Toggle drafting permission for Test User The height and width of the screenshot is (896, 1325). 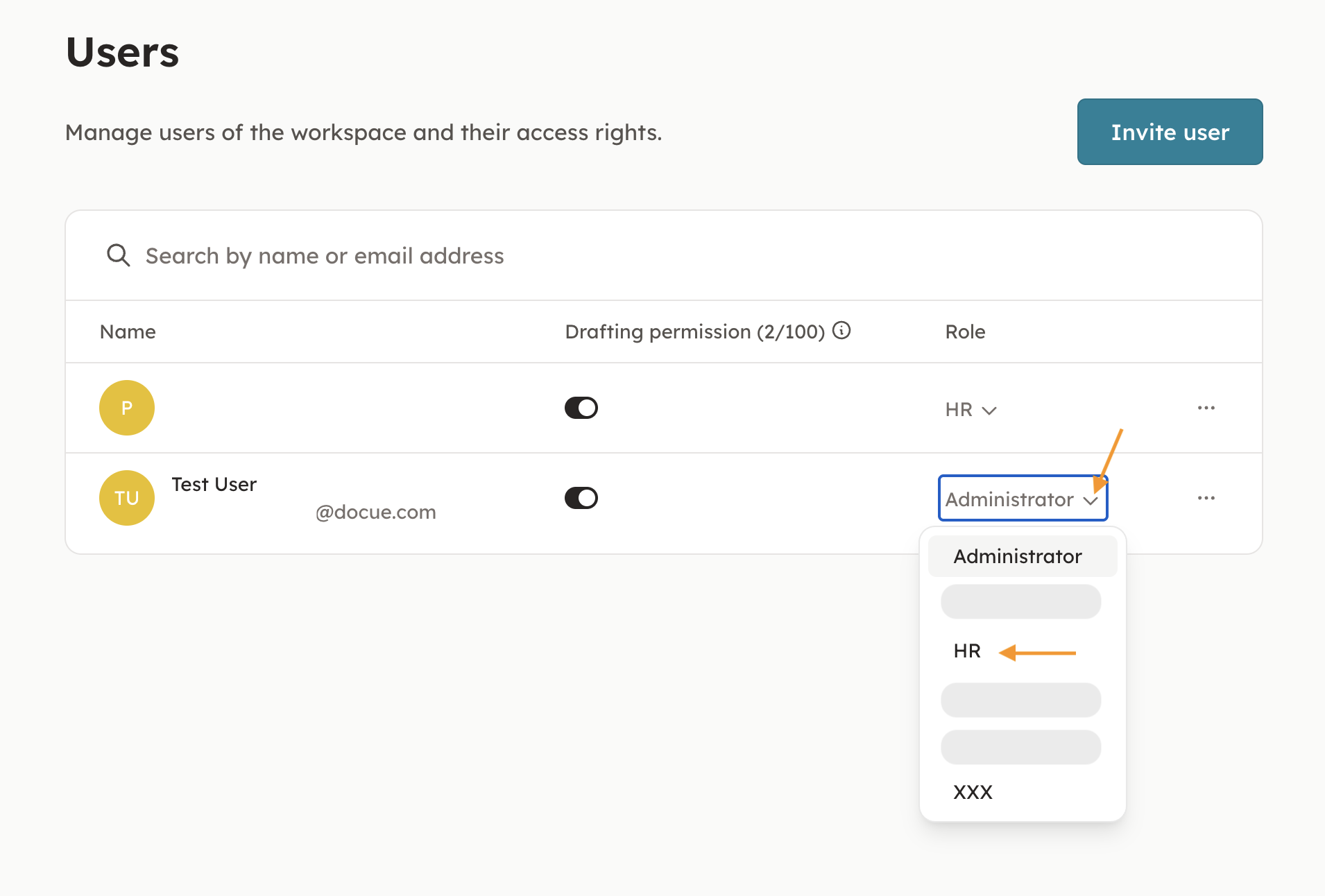pyautogui.click(x=581, y=498)
